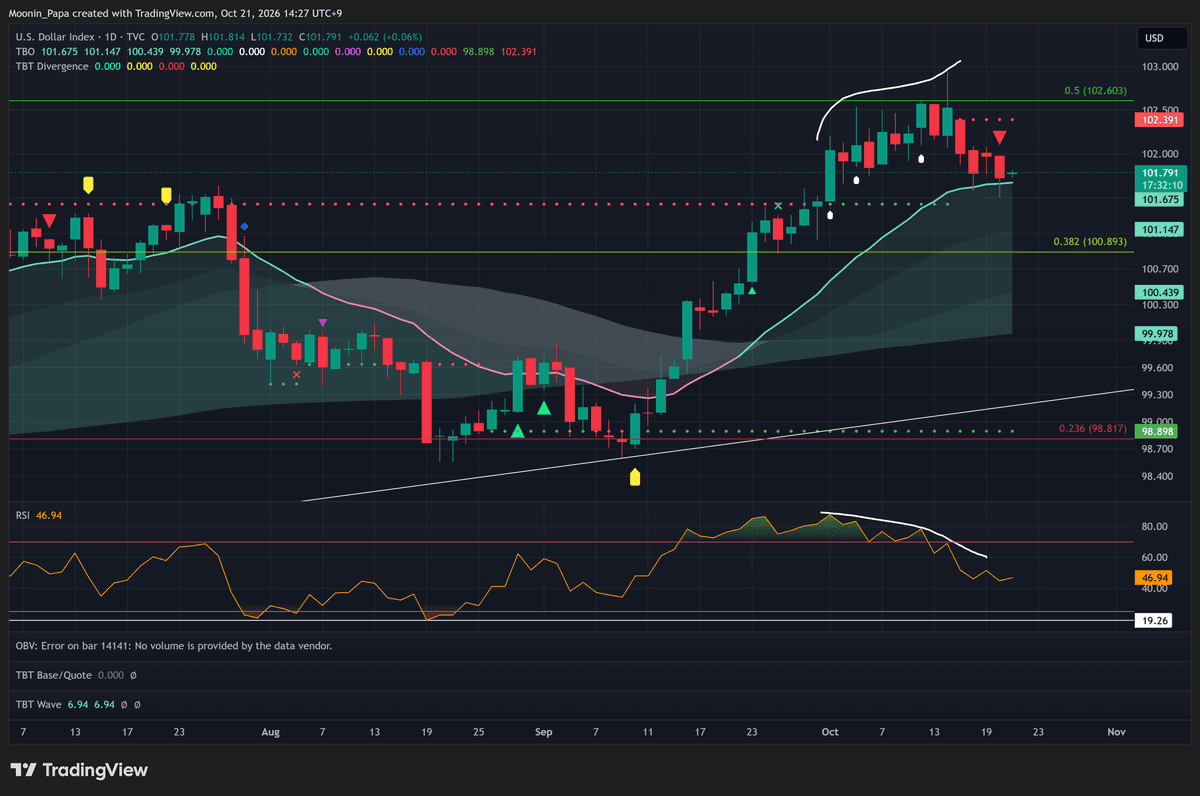Click the 0.236 (98.817) Fibonacci level label

(1093, 428)
